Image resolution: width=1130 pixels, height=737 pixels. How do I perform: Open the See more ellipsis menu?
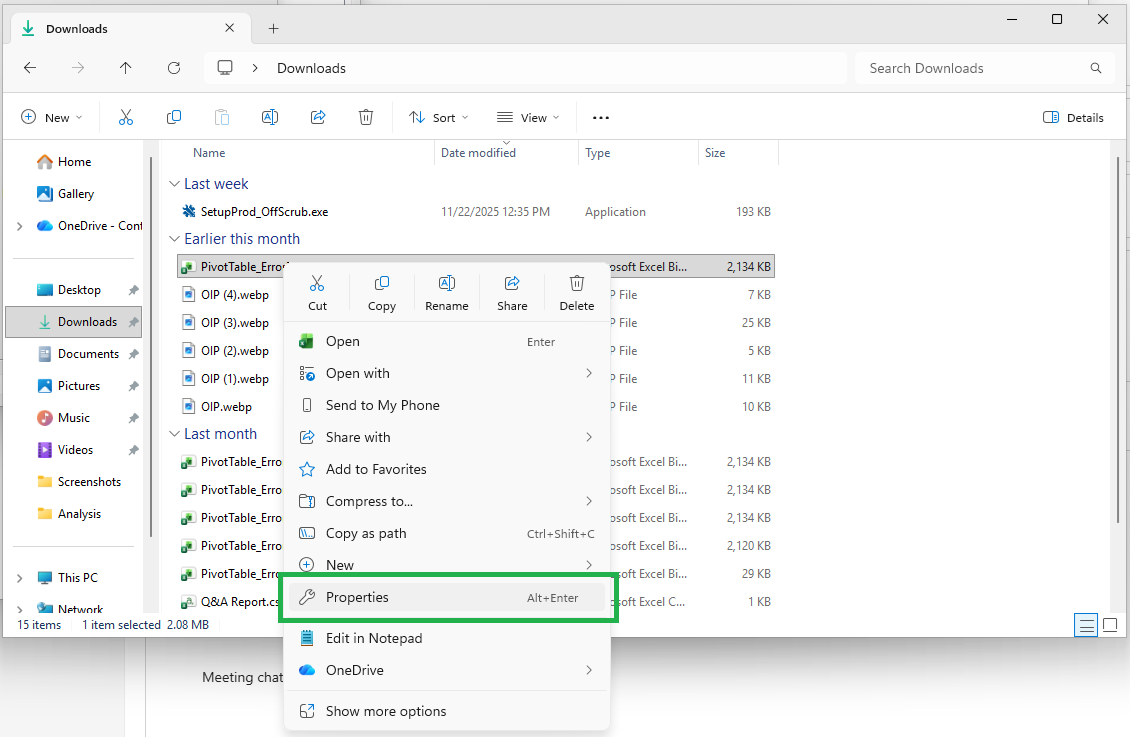tap(601, 117)
